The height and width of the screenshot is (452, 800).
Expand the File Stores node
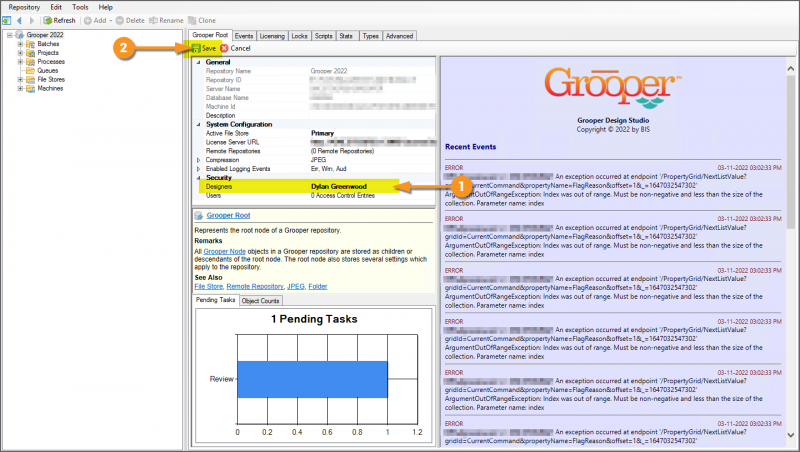(20, 80)
